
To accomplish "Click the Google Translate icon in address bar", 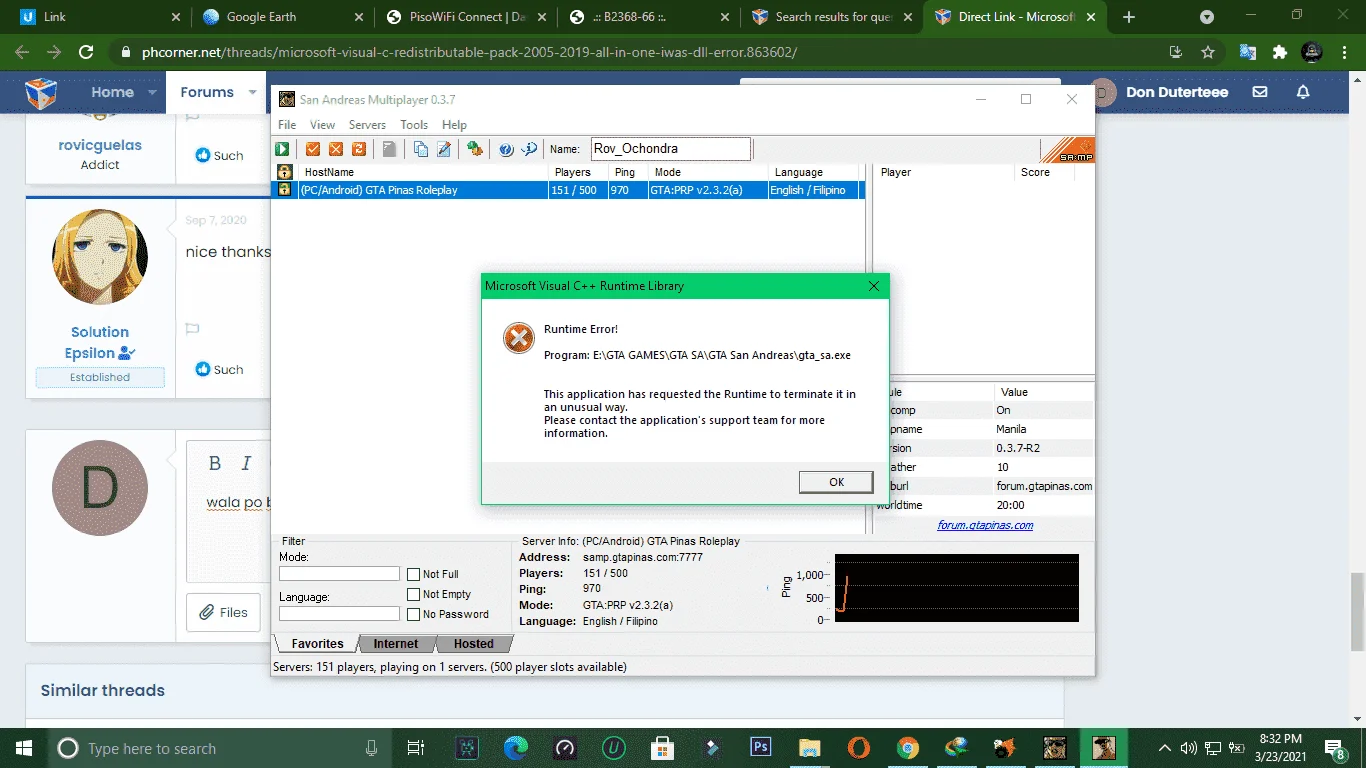I will (1247, 52).
